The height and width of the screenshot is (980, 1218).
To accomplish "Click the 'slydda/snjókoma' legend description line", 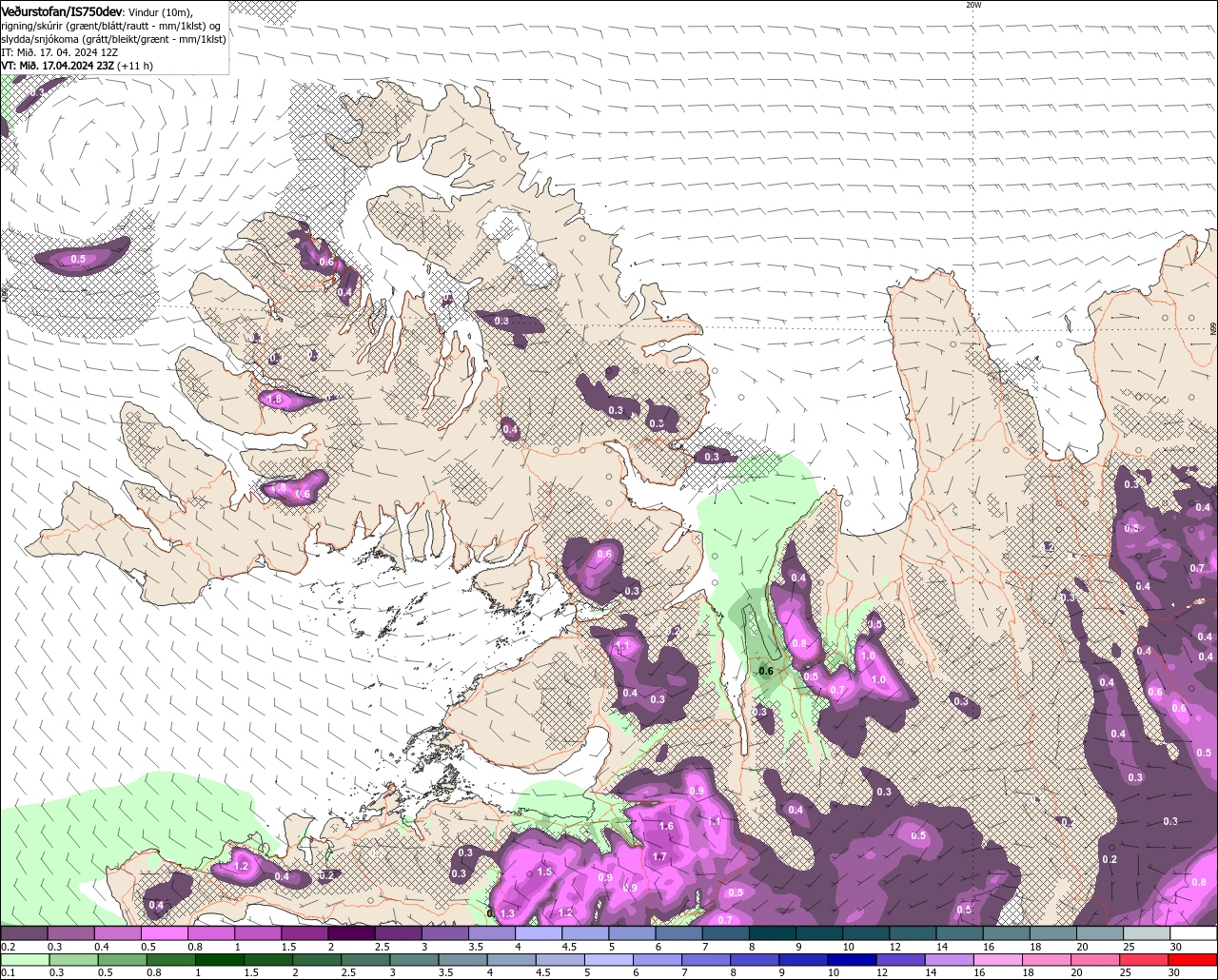I will 114,39.
